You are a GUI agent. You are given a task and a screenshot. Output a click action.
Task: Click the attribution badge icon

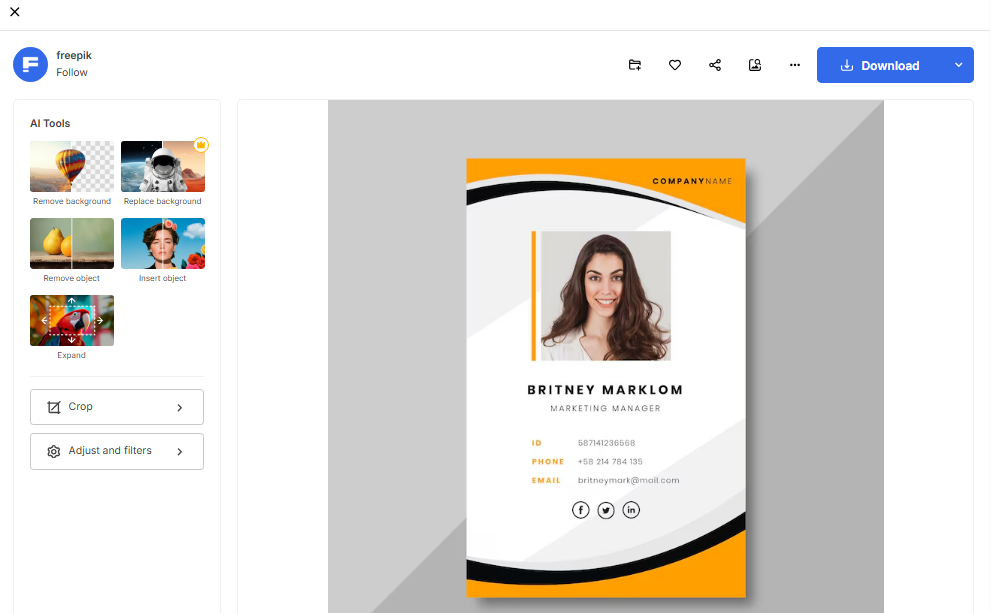pos(755,64)
